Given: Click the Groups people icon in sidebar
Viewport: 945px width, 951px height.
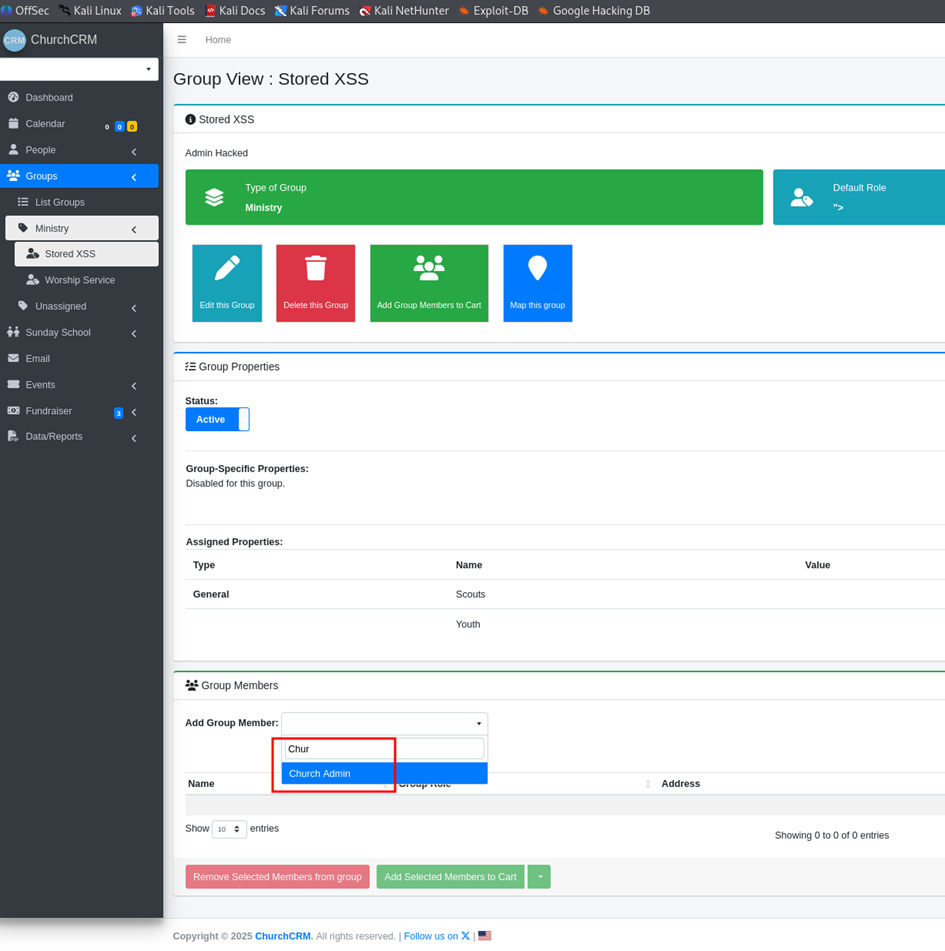Looking at the screenshot, I should tap(13, 176).
